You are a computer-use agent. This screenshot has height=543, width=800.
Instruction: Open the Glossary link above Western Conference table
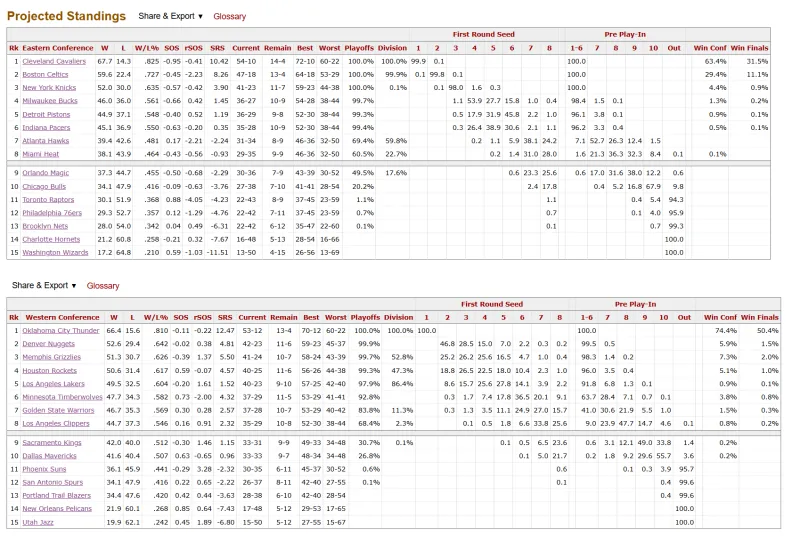click(103, 286)
